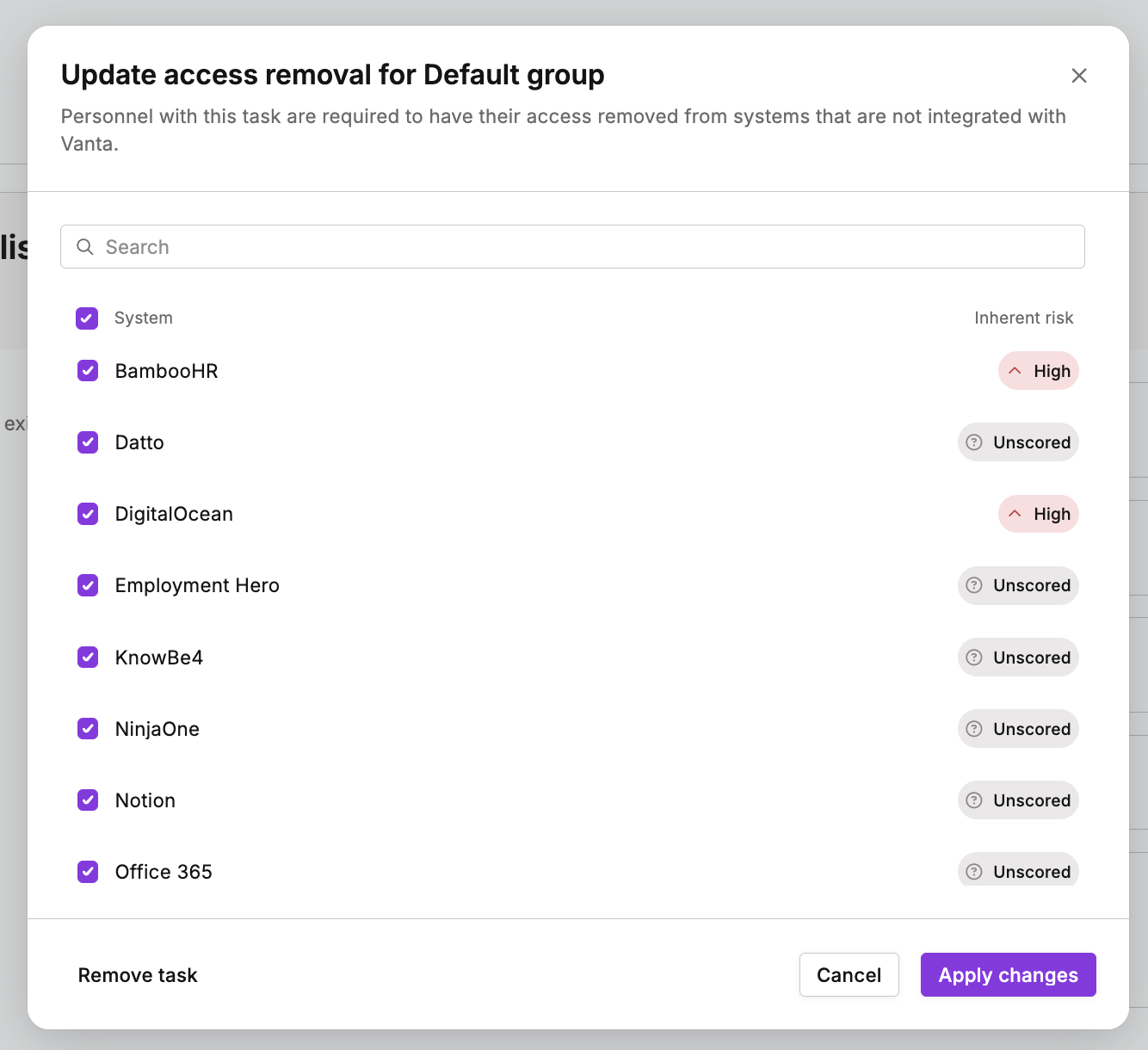Click the High risk badge for BambooHR
The height and width of the screenshot is (1050, 1148).
tap(1039, 371)
